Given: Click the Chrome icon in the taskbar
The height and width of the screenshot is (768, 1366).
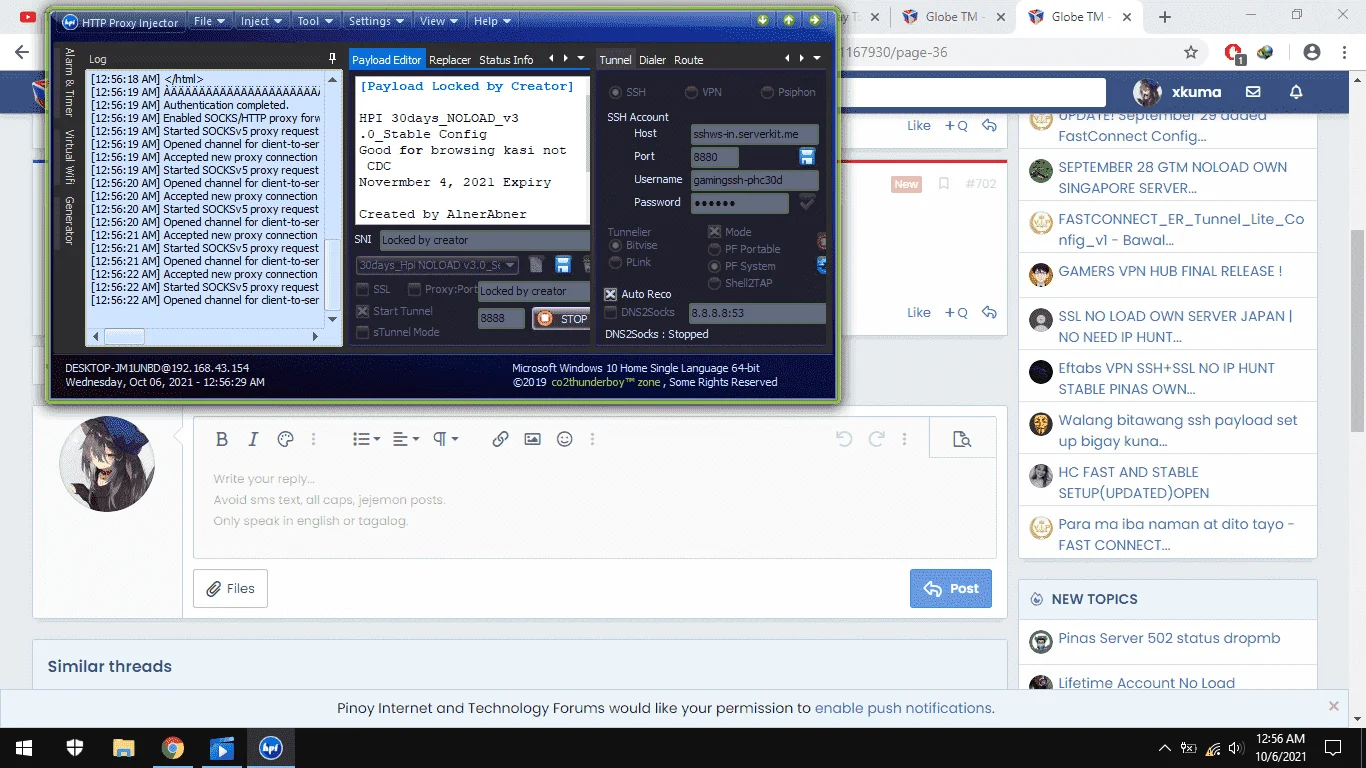Looking at the screenshot, I should click(x=173, y=747).
